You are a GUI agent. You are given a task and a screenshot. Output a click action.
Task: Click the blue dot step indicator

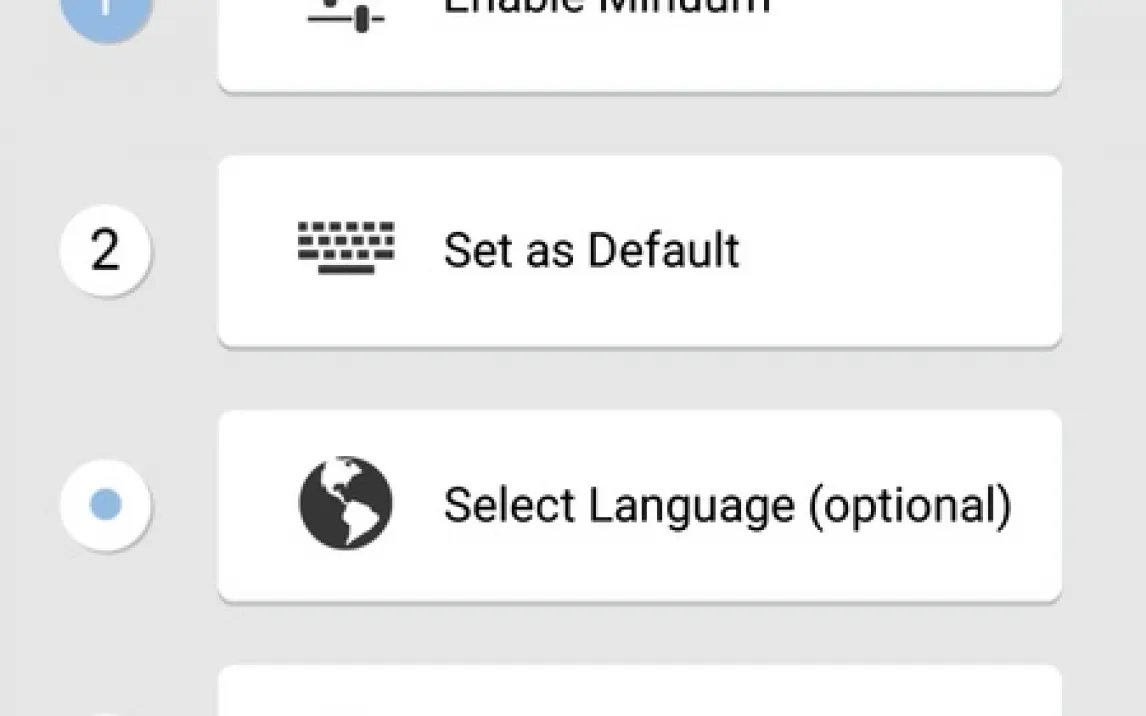point(105,505)
